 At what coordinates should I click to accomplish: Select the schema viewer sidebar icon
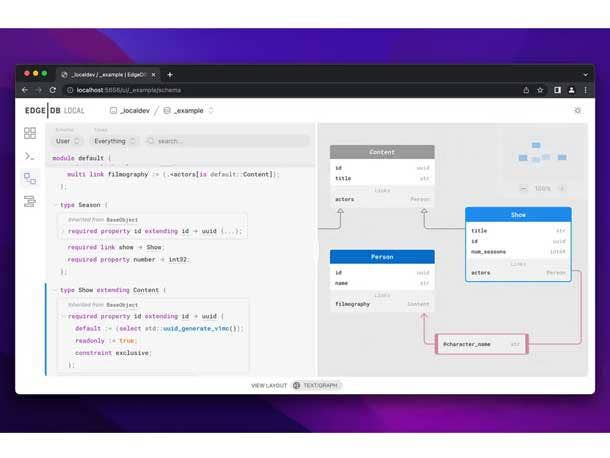tap(30, 178)
